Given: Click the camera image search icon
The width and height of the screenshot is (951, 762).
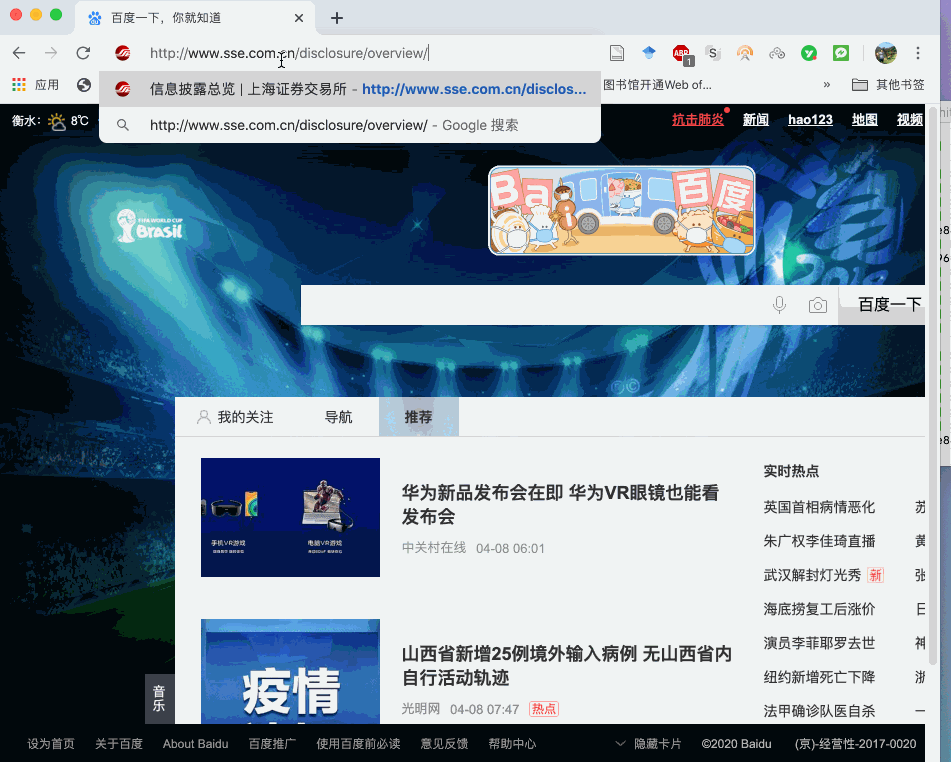Looking at the screenshot, I should (818, 305).
